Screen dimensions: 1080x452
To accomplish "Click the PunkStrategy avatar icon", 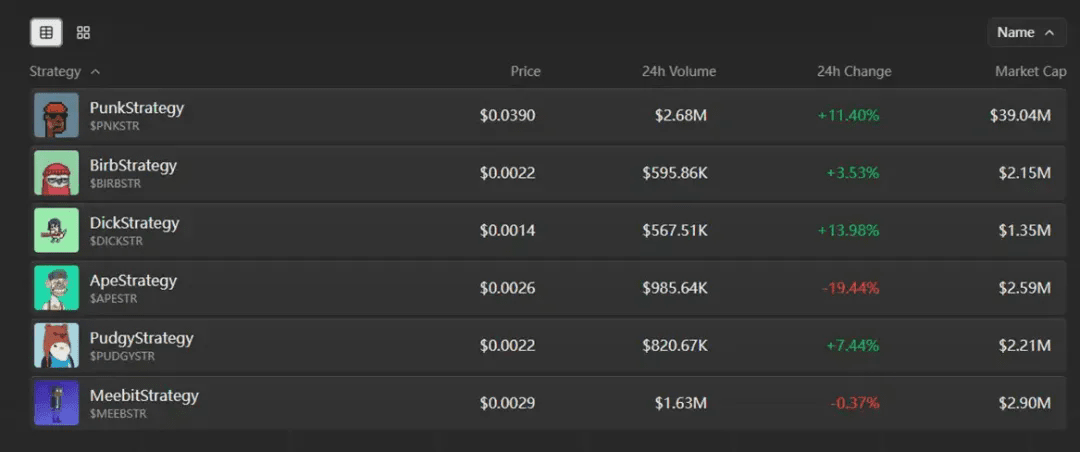I will pyautogui.click(x=56, y=115).
